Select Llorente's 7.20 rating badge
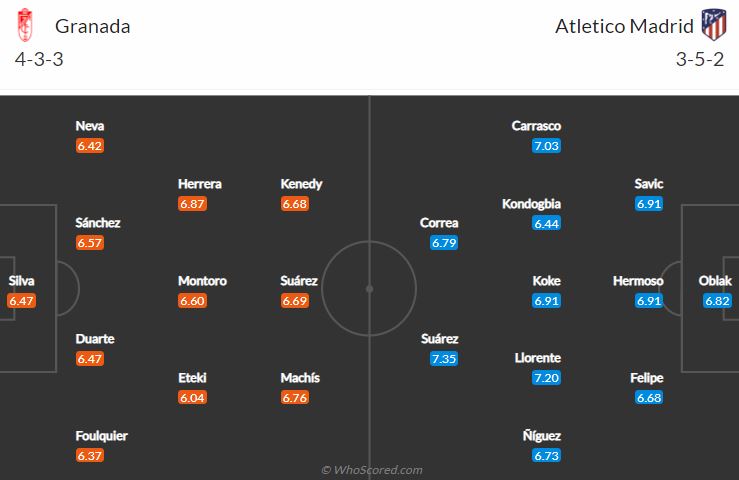The width and height of the screenshot is (739, 480). tap(546, 378)
